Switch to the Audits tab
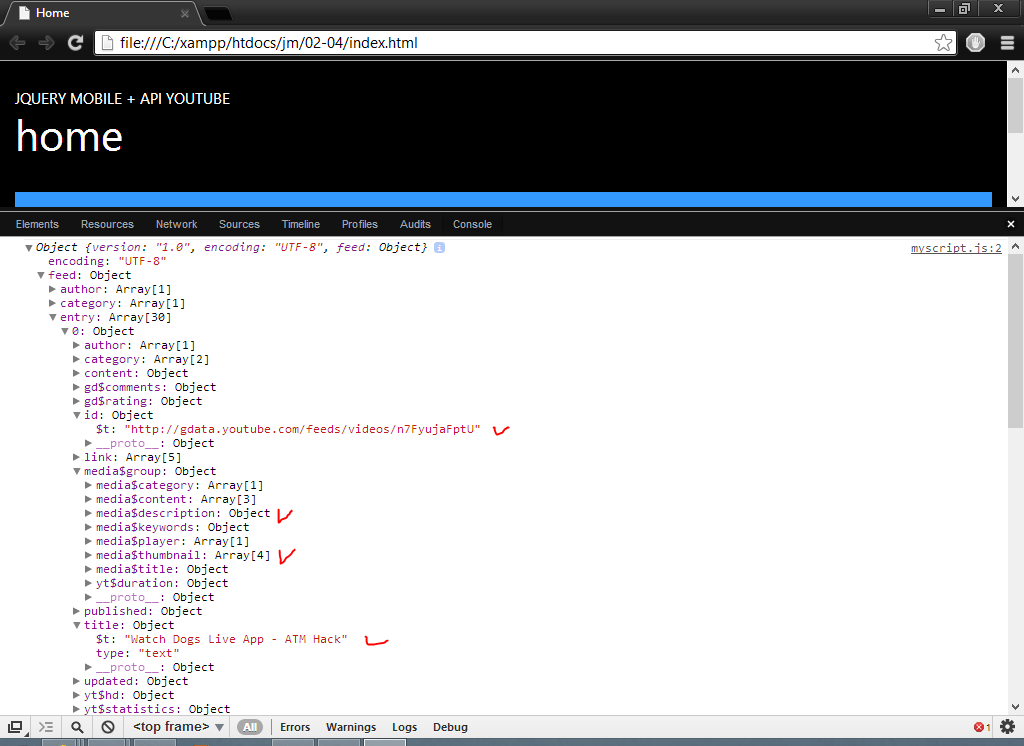 pos(415,224)
